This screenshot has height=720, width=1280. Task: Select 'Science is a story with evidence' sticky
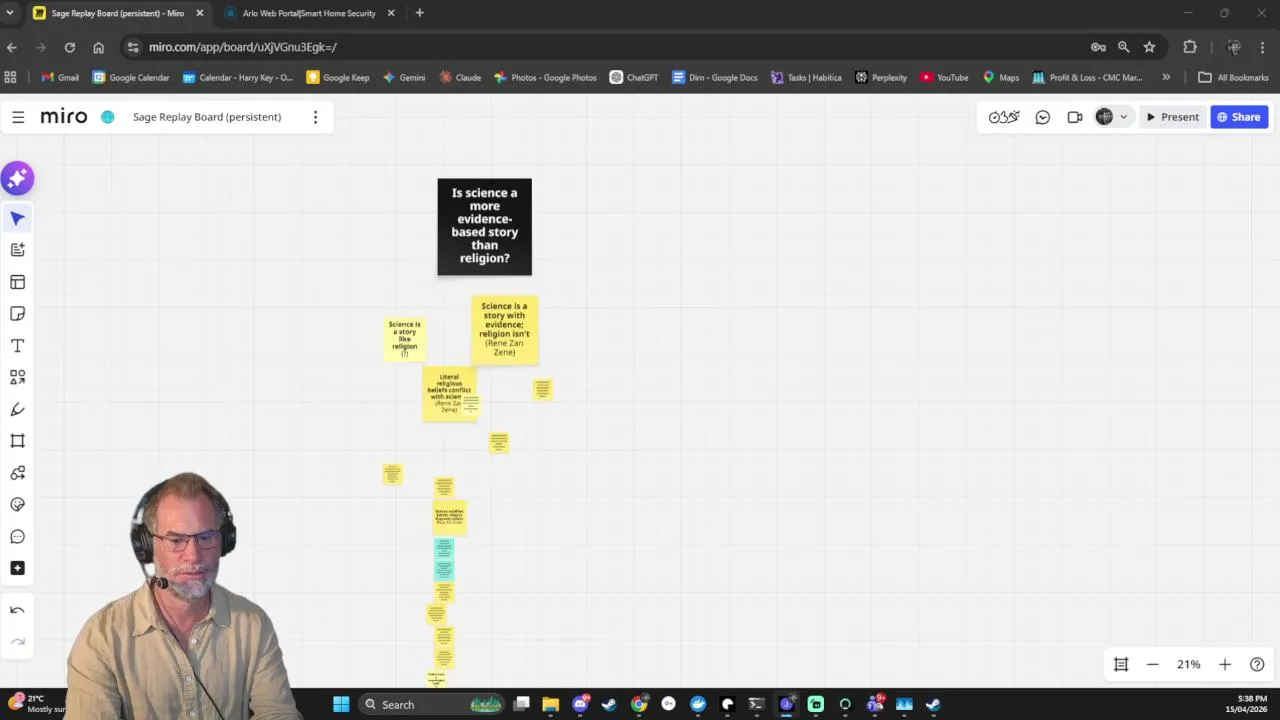504,329
